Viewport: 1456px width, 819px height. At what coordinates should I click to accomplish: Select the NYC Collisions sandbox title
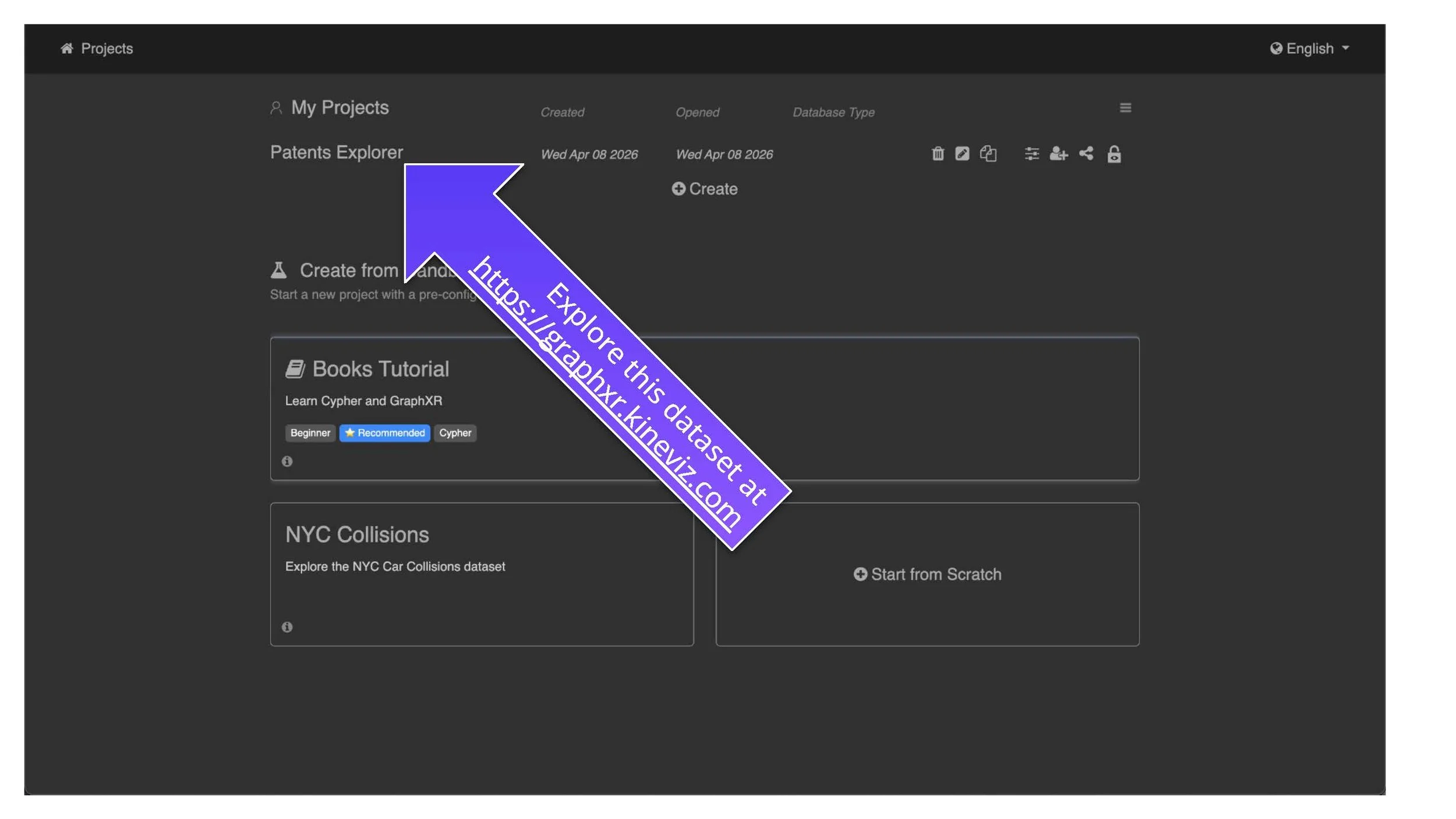tap(356, 535)
